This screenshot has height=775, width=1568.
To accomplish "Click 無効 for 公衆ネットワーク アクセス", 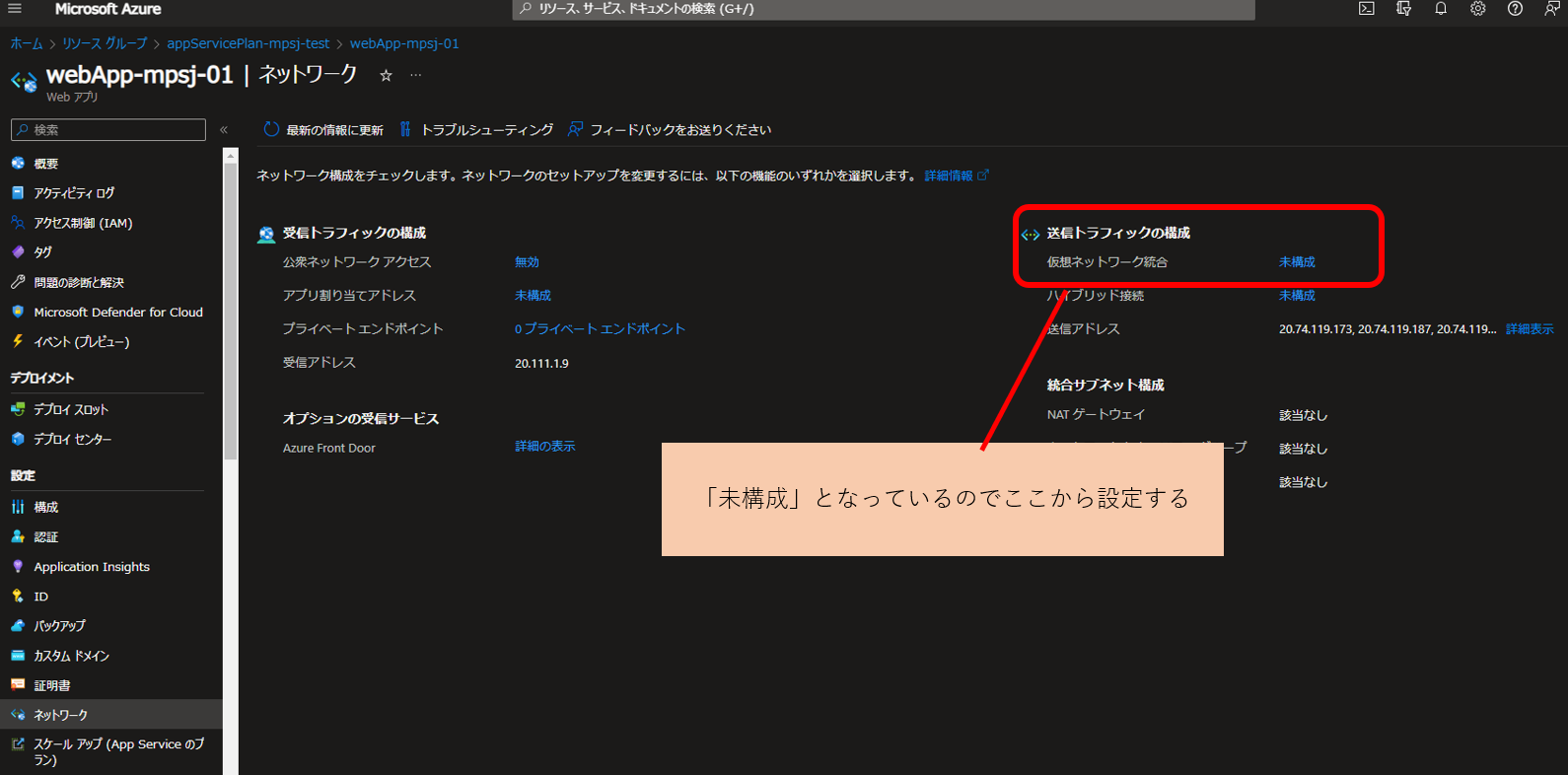I will (x=527, y=262).
